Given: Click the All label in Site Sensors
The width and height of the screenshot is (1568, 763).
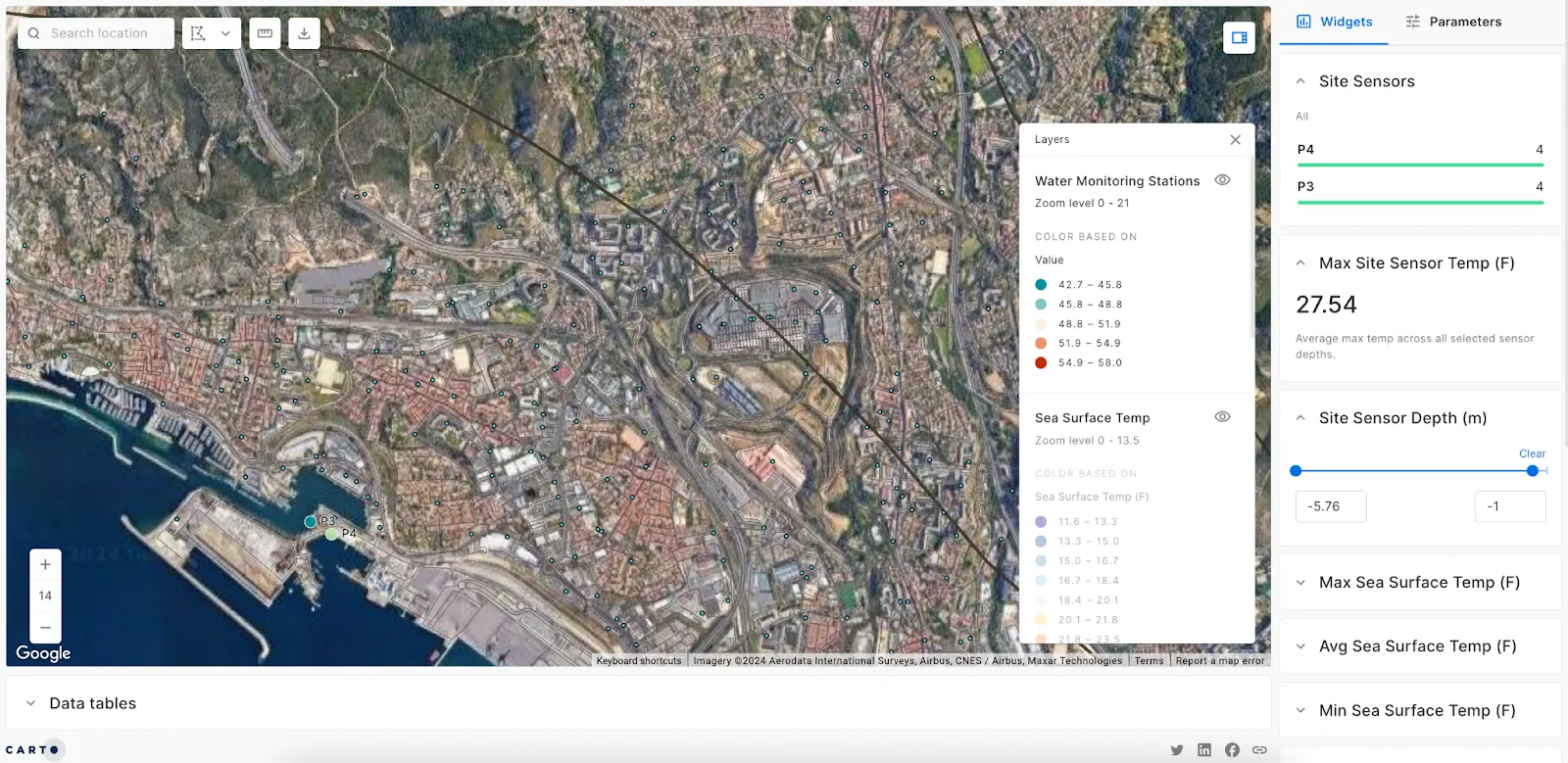Looking at the screenshot, I should click(1301, 117).
